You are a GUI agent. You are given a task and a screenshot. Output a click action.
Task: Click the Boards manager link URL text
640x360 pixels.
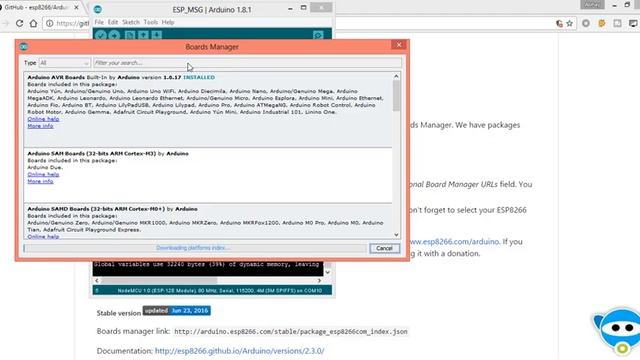(x=291, y=332)
